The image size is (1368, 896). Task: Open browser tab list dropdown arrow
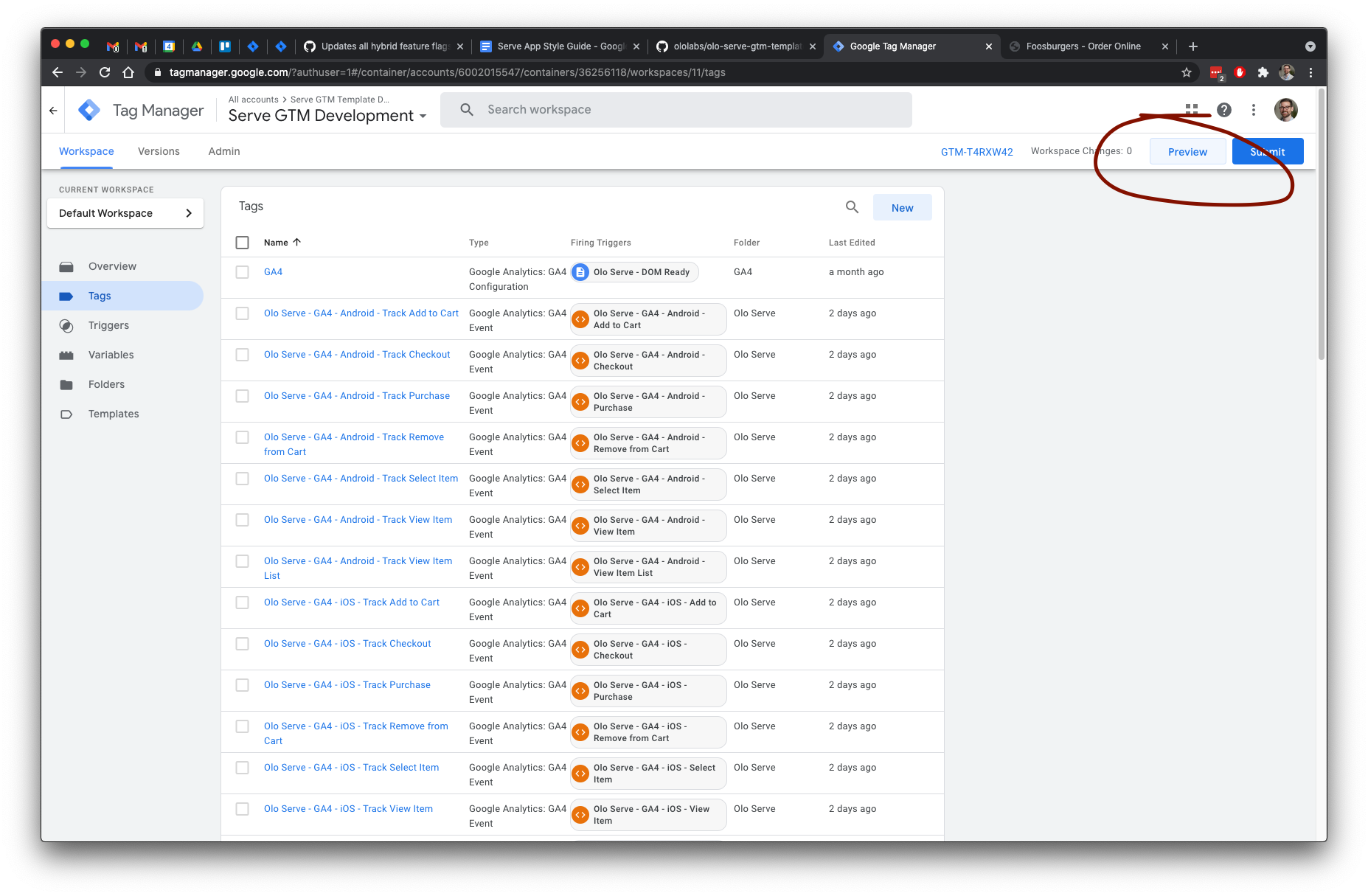point(1310,46)
